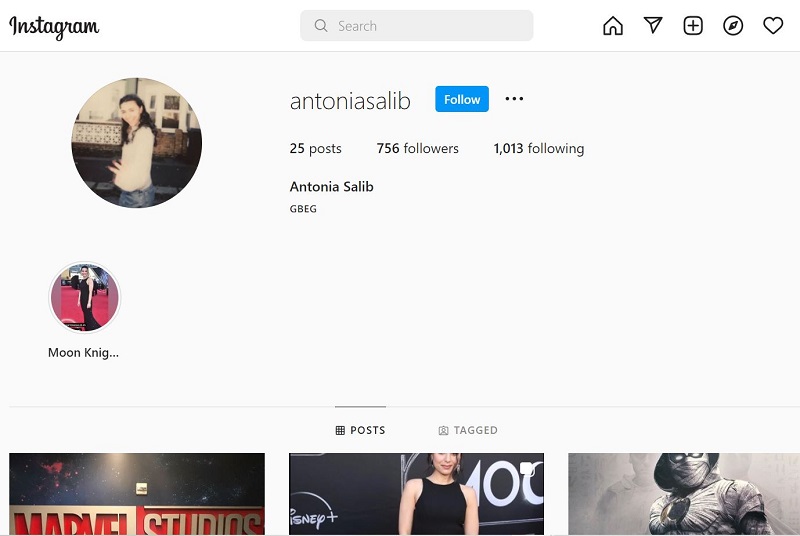Go to the Instagram home feed icon
This screenshot has width=800, height=536.
613,25
